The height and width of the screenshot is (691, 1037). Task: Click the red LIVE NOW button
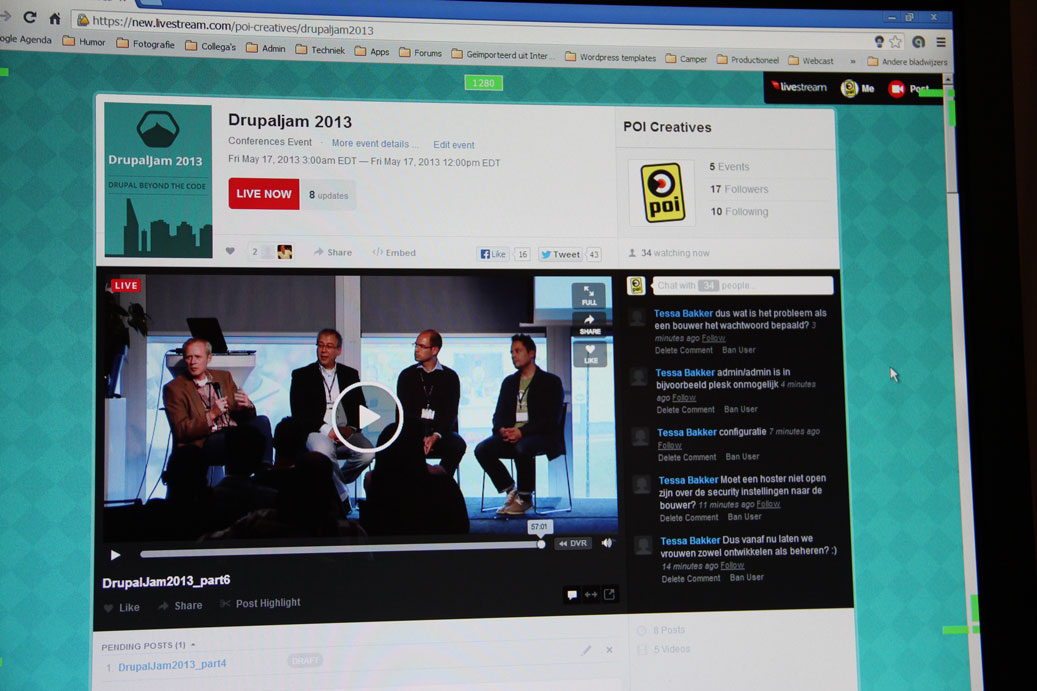pyautogui.click(x=264, y=194)
